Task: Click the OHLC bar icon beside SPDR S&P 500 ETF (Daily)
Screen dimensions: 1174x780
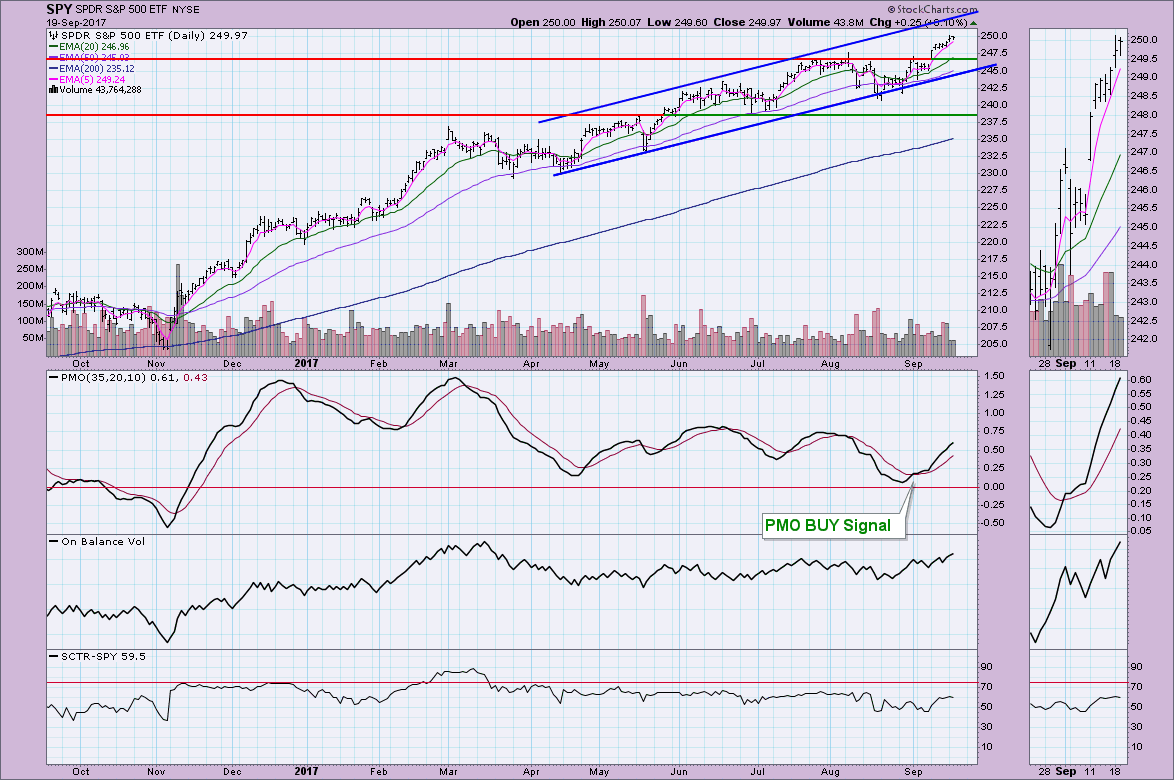Action: [53, 35]
